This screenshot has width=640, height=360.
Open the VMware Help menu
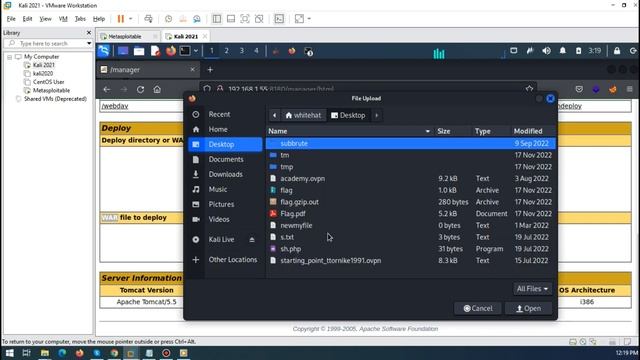tap(99, 19)
